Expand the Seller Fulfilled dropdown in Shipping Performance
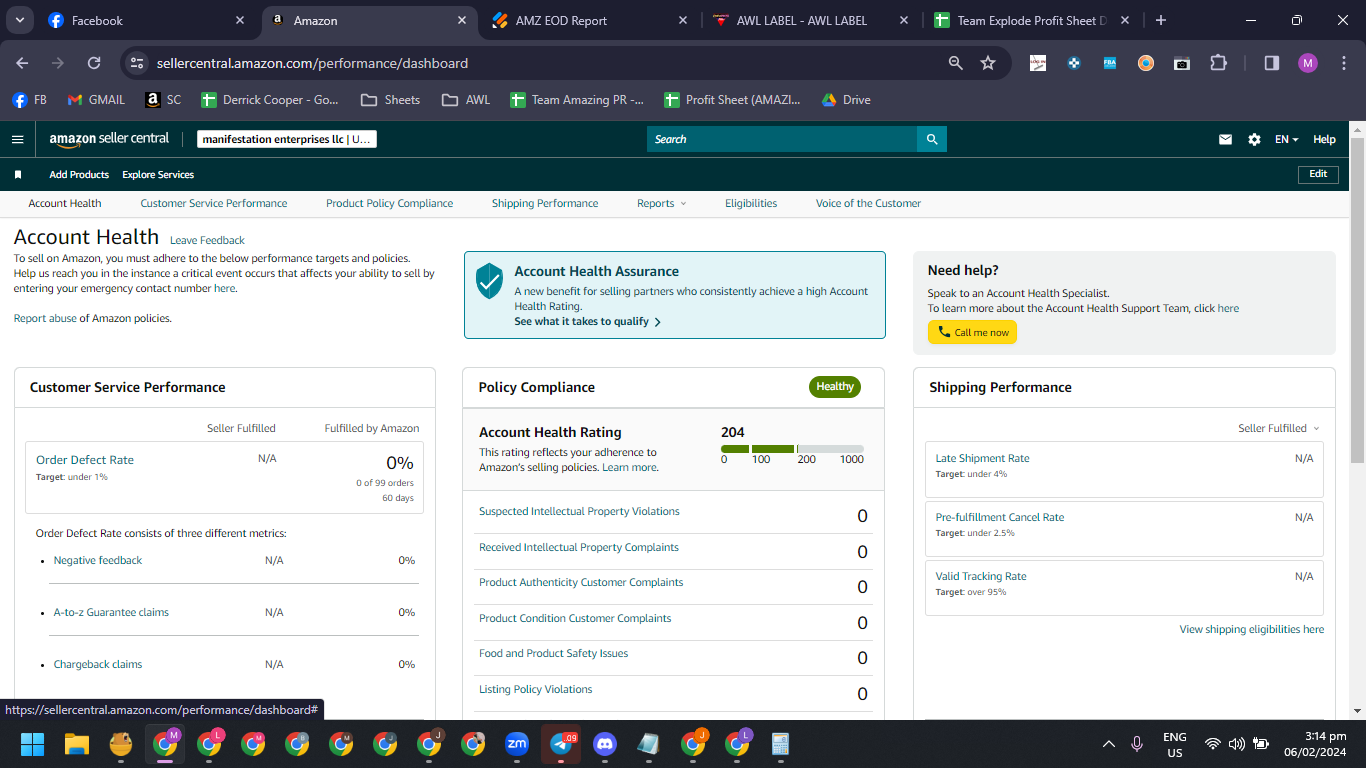 coord(1279,429)
